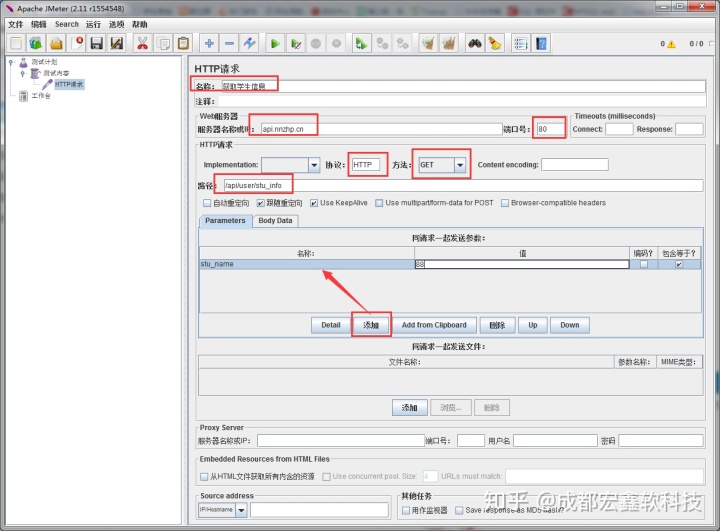Enable Use multipart/form-data for POST
The image size is (720, 531).
pos(379,203)
